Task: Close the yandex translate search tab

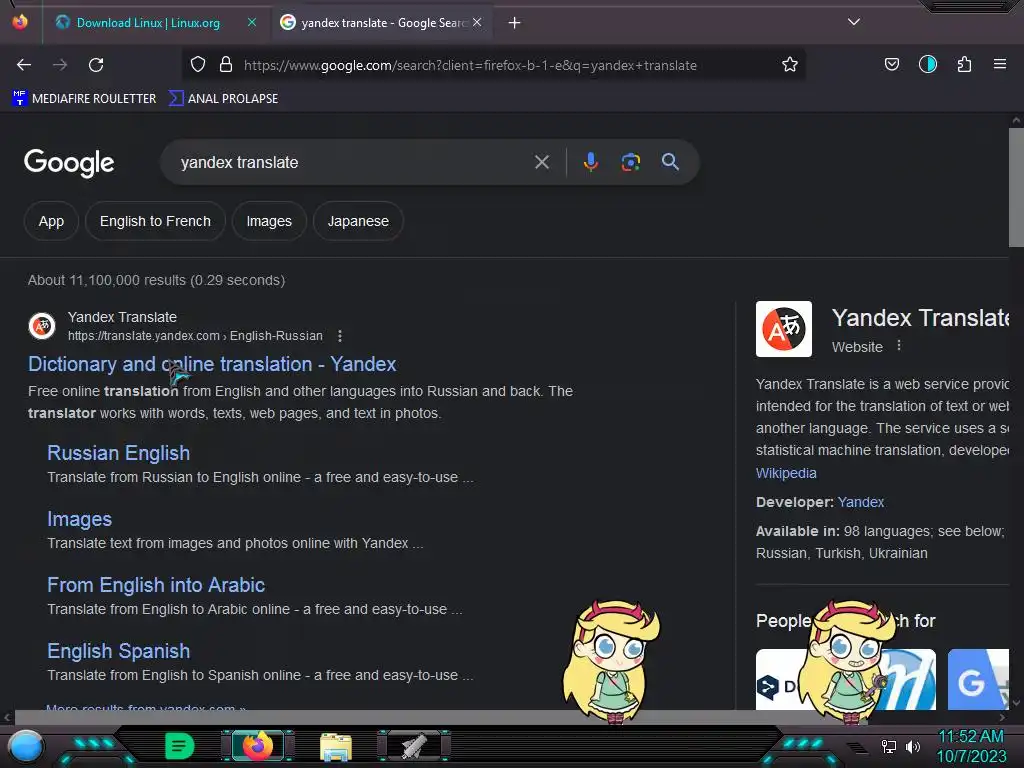Action: coord(477,22)
